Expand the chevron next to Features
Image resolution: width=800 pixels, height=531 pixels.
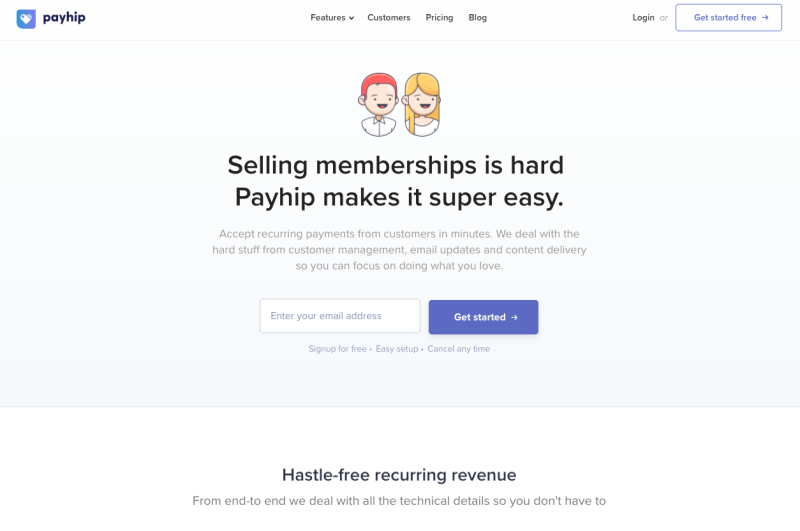click(x=351, y=18)
